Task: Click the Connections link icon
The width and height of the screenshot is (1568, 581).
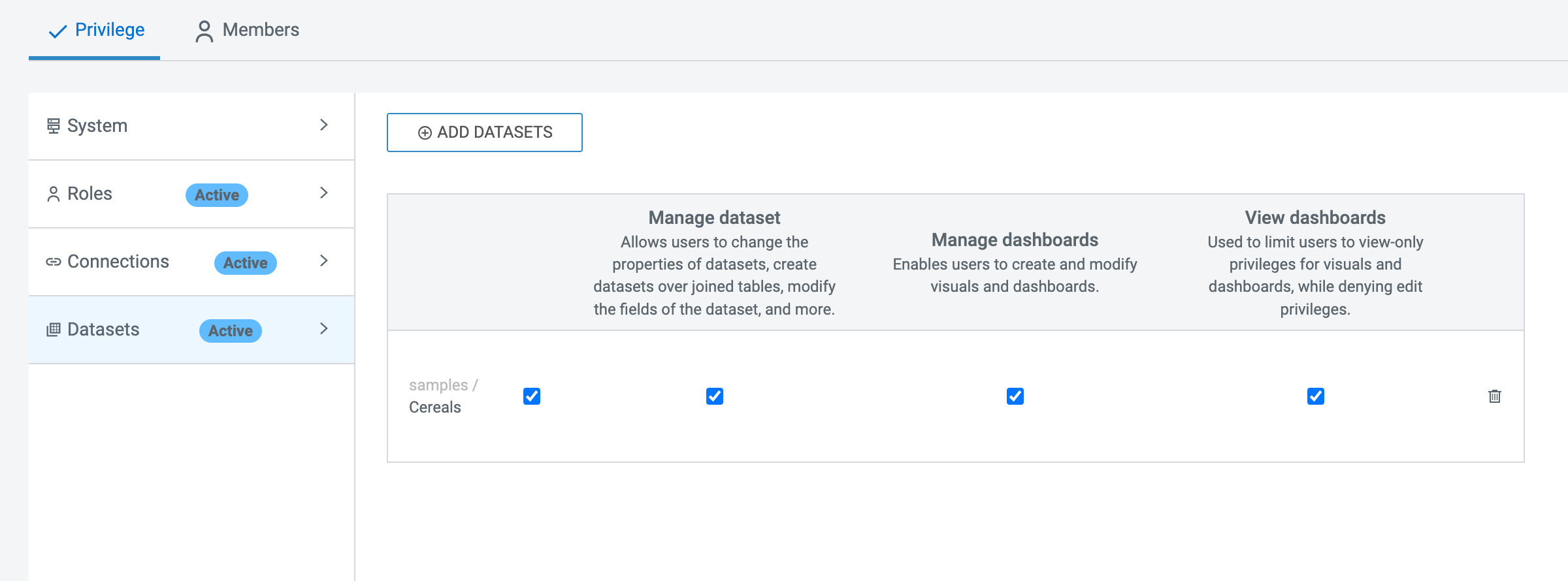Action: (x=54, y=262)
